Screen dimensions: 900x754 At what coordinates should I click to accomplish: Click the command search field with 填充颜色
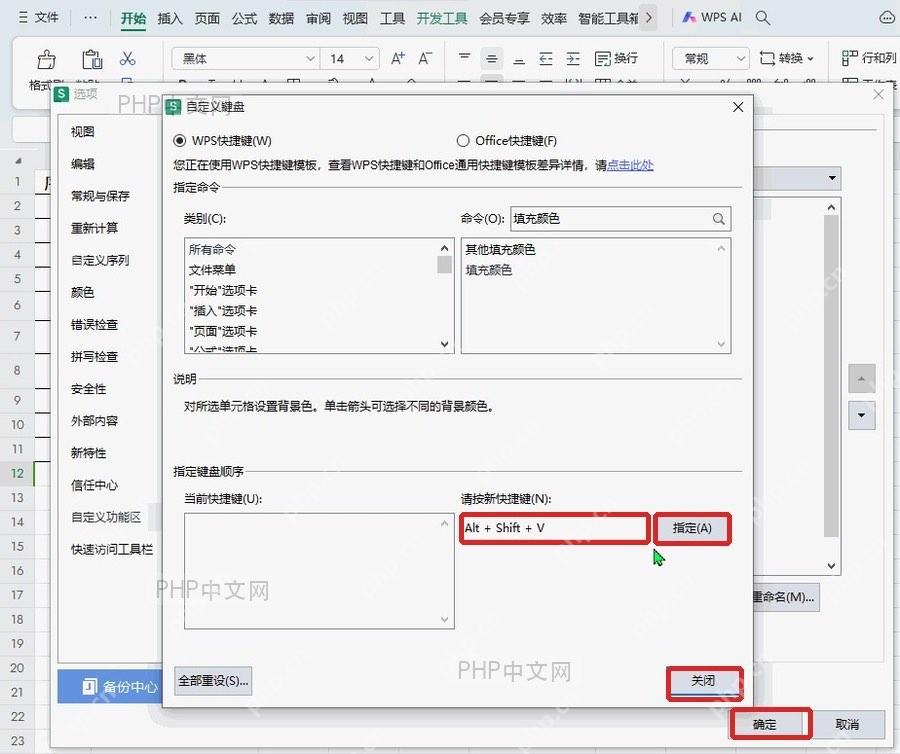tap(620, 219)
